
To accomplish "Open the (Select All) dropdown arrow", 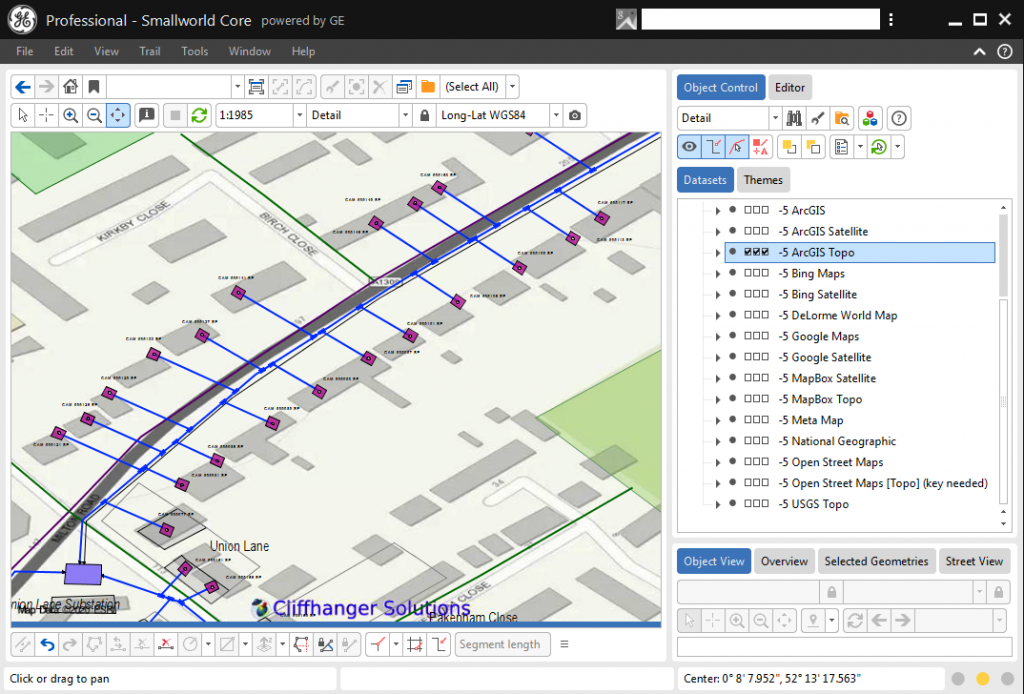I will coord(513,87).
